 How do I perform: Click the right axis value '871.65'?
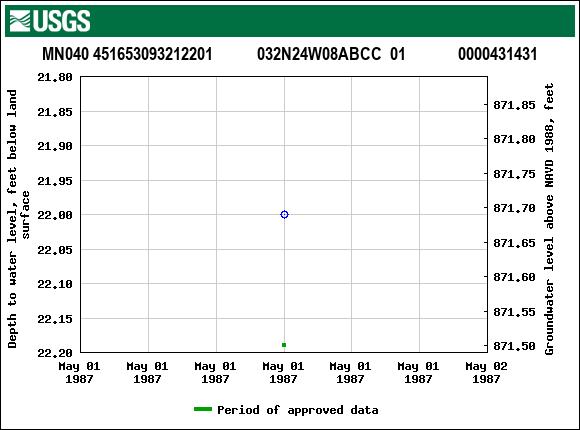point(514,243)
